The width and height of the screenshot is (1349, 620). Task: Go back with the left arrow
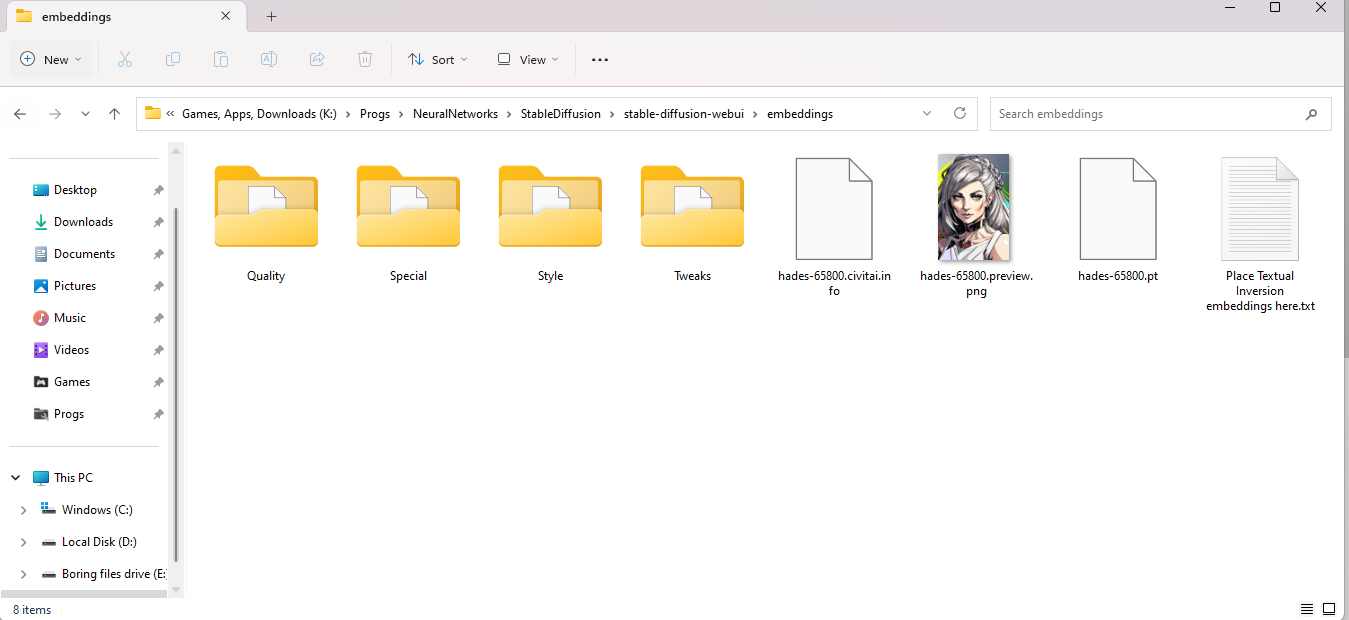(20, 114)
